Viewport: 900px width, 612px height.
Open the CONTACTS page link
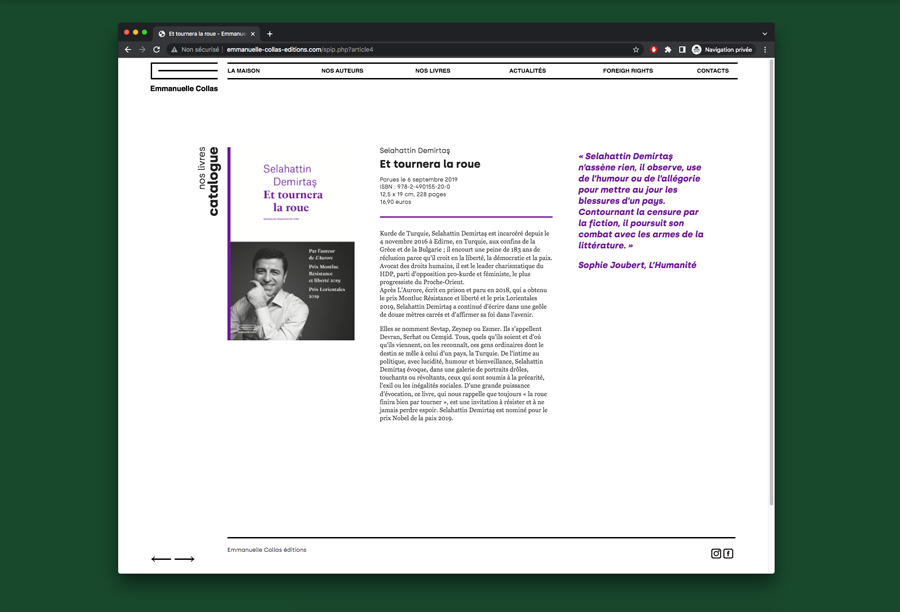pyautogui.click(x=712, y=71)
